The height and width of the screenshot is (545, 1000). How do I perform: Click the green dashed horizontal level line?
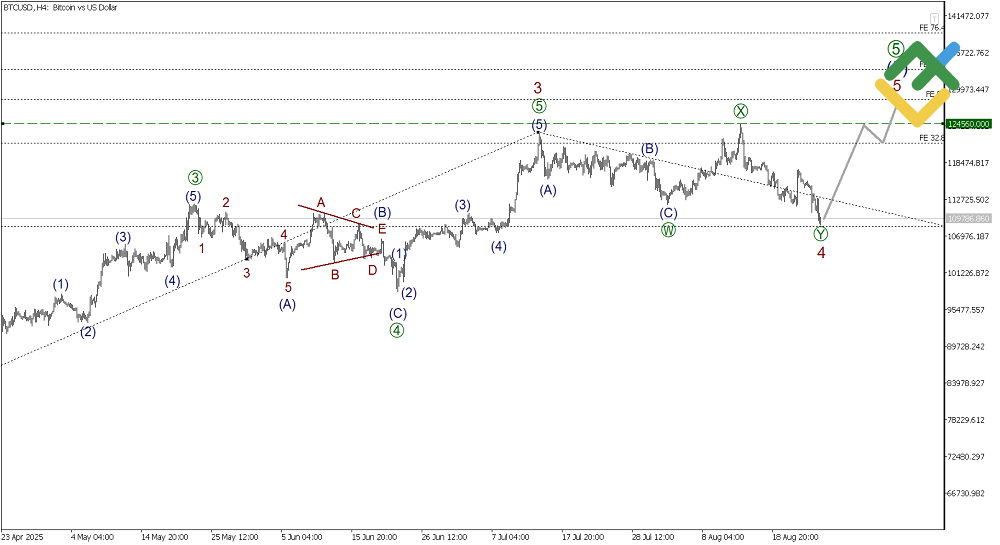click(472, 123)
